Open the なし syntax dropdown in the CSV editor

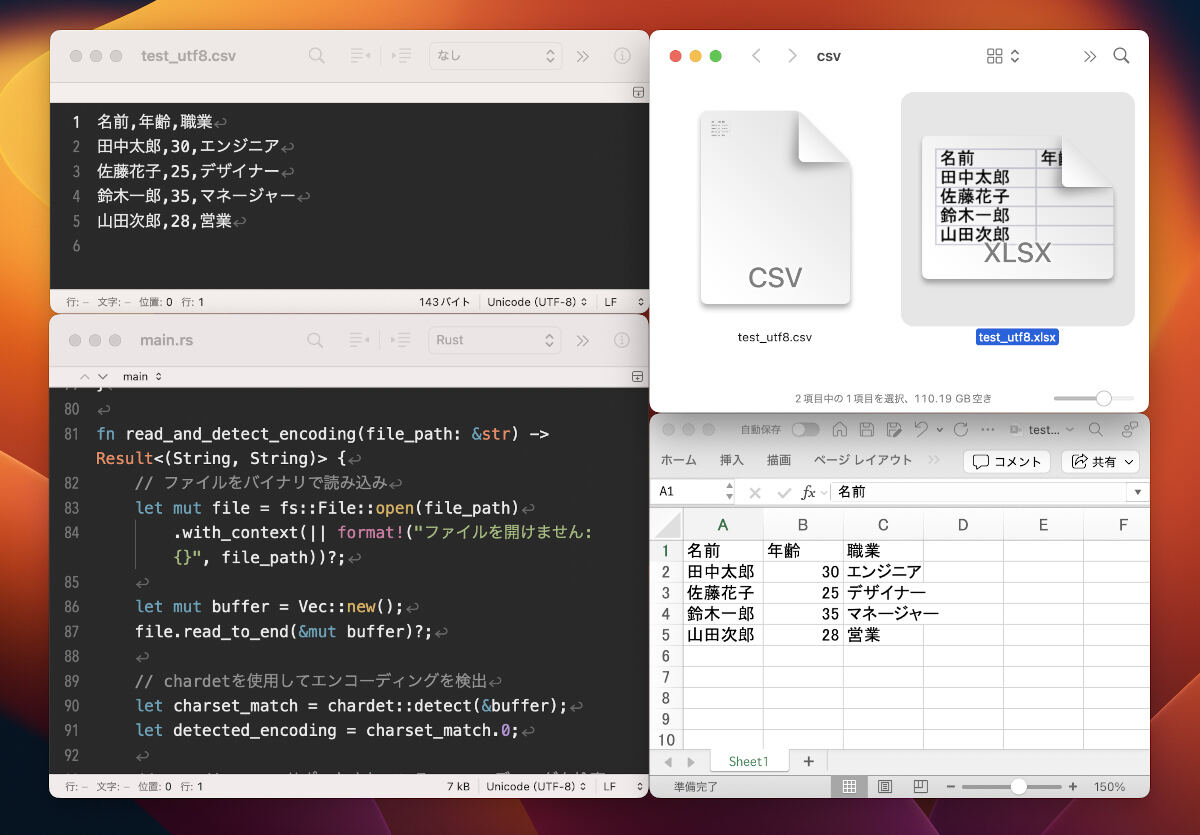(495, 56)
